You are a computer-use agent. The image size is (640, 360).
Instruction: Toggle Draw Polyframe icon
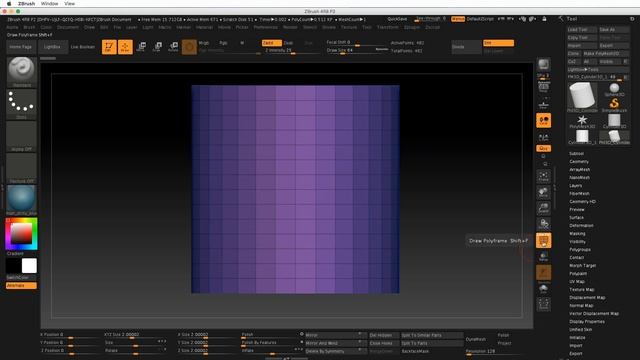point(543,240)
